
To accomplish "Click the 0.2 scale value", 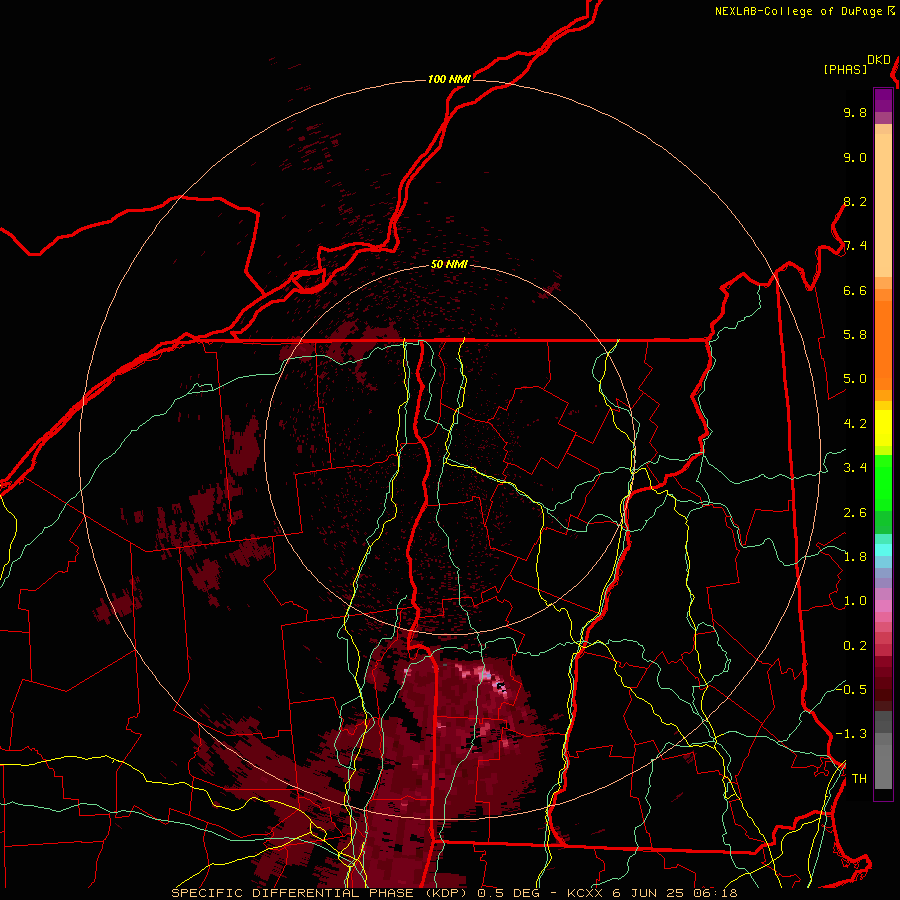I will (x=855, y=646).
